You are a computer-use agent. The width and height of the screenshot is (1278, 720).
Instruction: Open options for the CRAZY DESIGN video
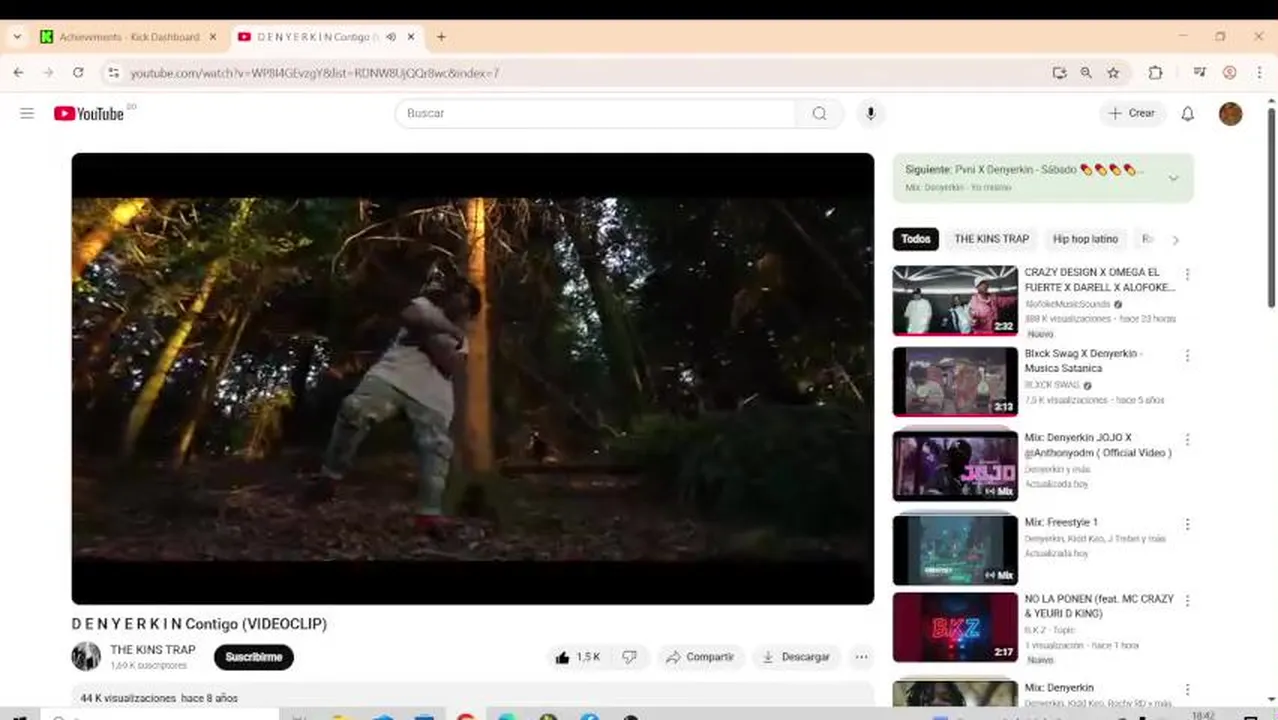(1188, 274)
